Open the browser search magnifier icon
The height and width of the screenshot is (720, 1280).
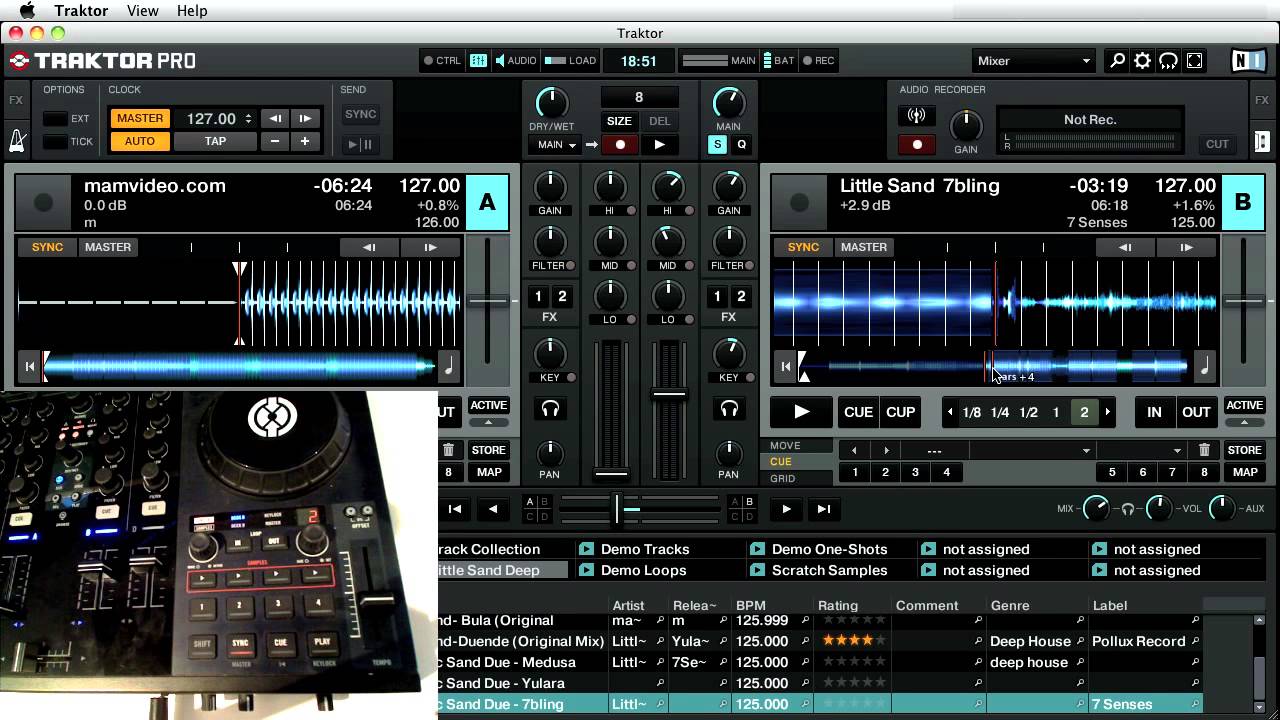pos(1117,61)
